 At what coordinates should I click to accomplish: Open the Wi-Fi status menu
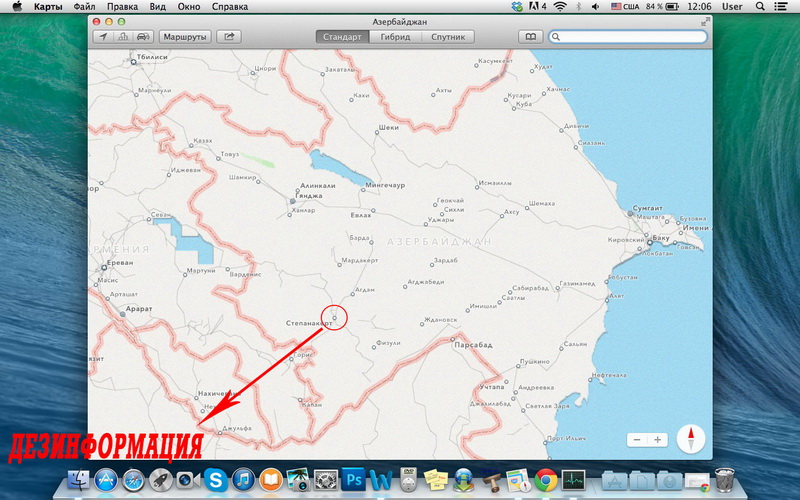(560, 7)
